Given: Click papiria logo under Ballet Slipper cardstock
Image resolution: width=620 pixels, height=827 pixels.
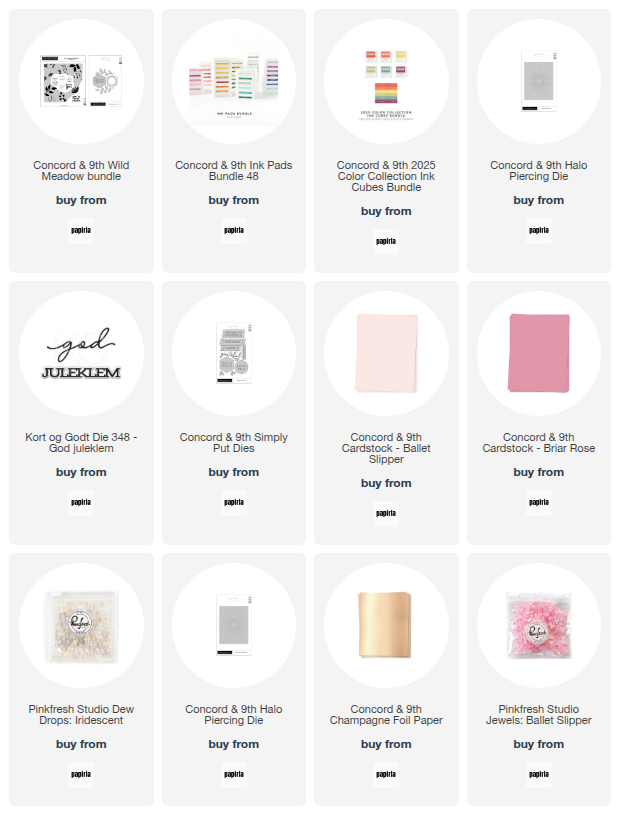Looking at the screenshot, I should (x=386, y=514).
